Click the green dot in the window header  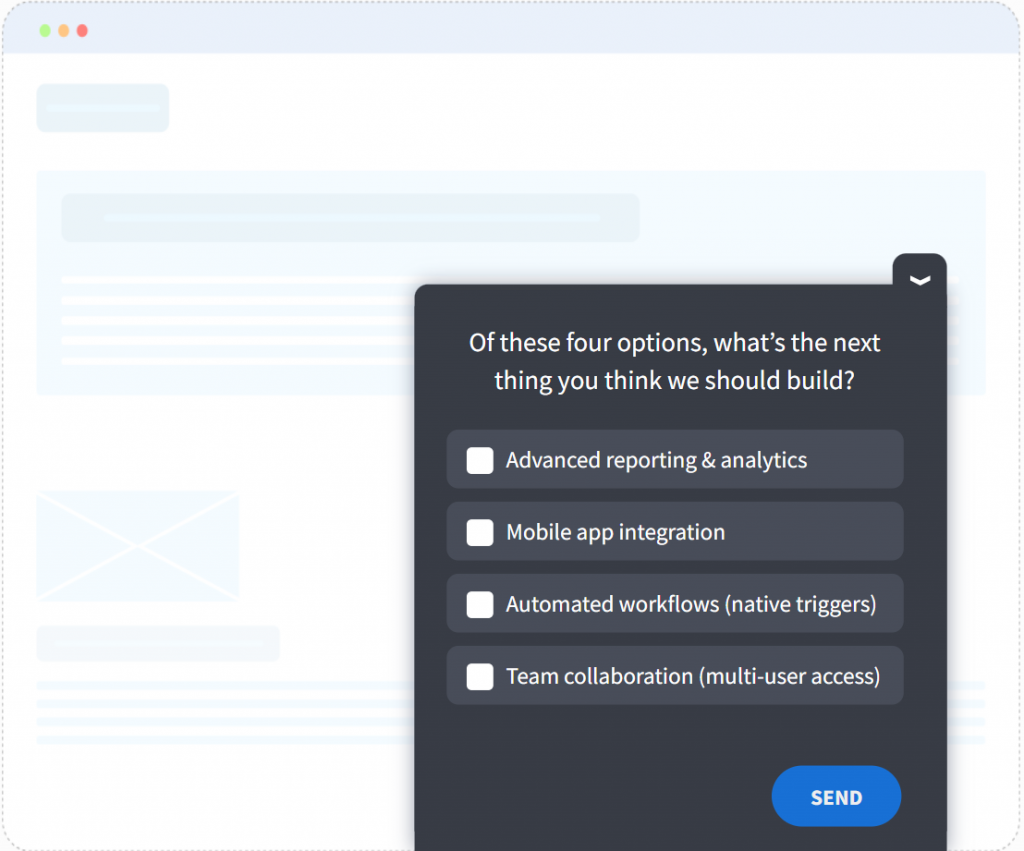[45, 31]
